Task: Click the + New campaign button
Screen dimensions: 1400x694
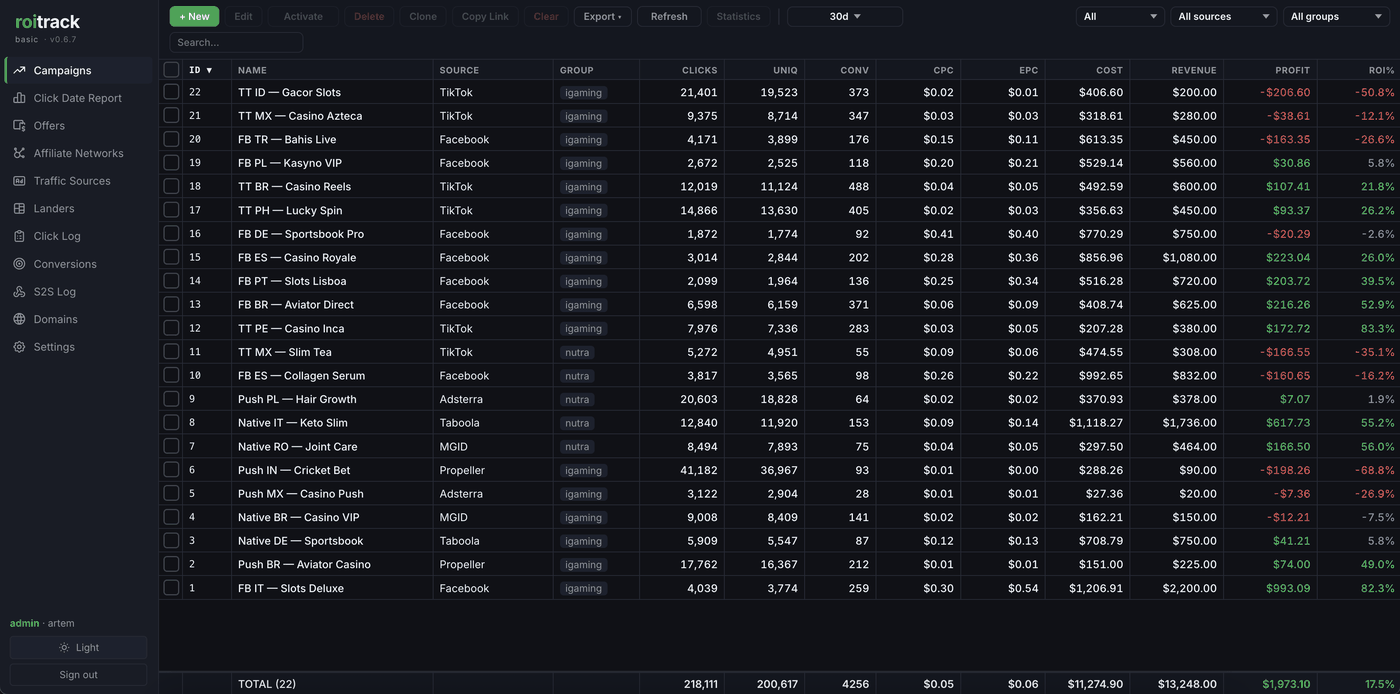Action: pos(194,16)
